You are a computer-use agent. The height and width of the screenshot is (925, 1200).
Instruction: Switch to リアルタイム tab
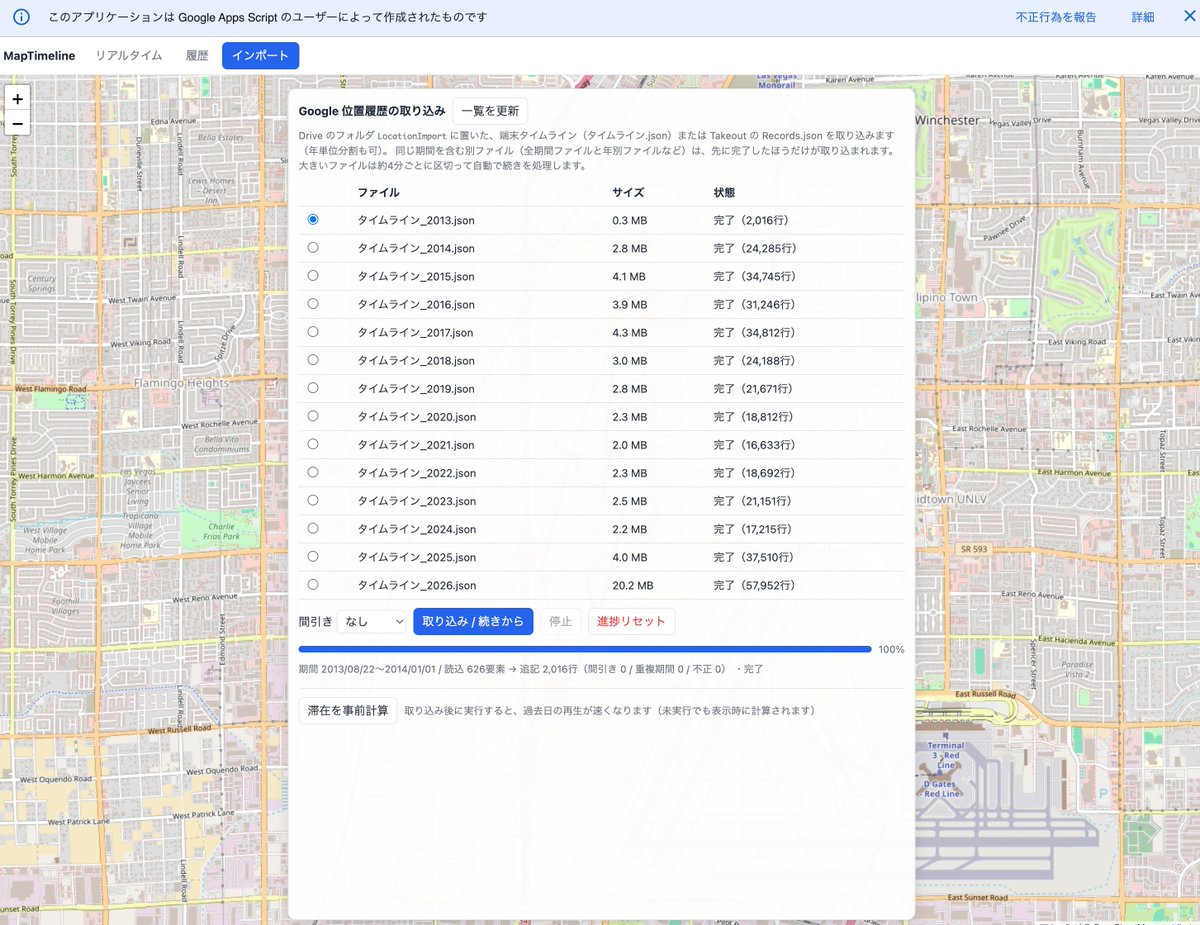tap(128, 56)
